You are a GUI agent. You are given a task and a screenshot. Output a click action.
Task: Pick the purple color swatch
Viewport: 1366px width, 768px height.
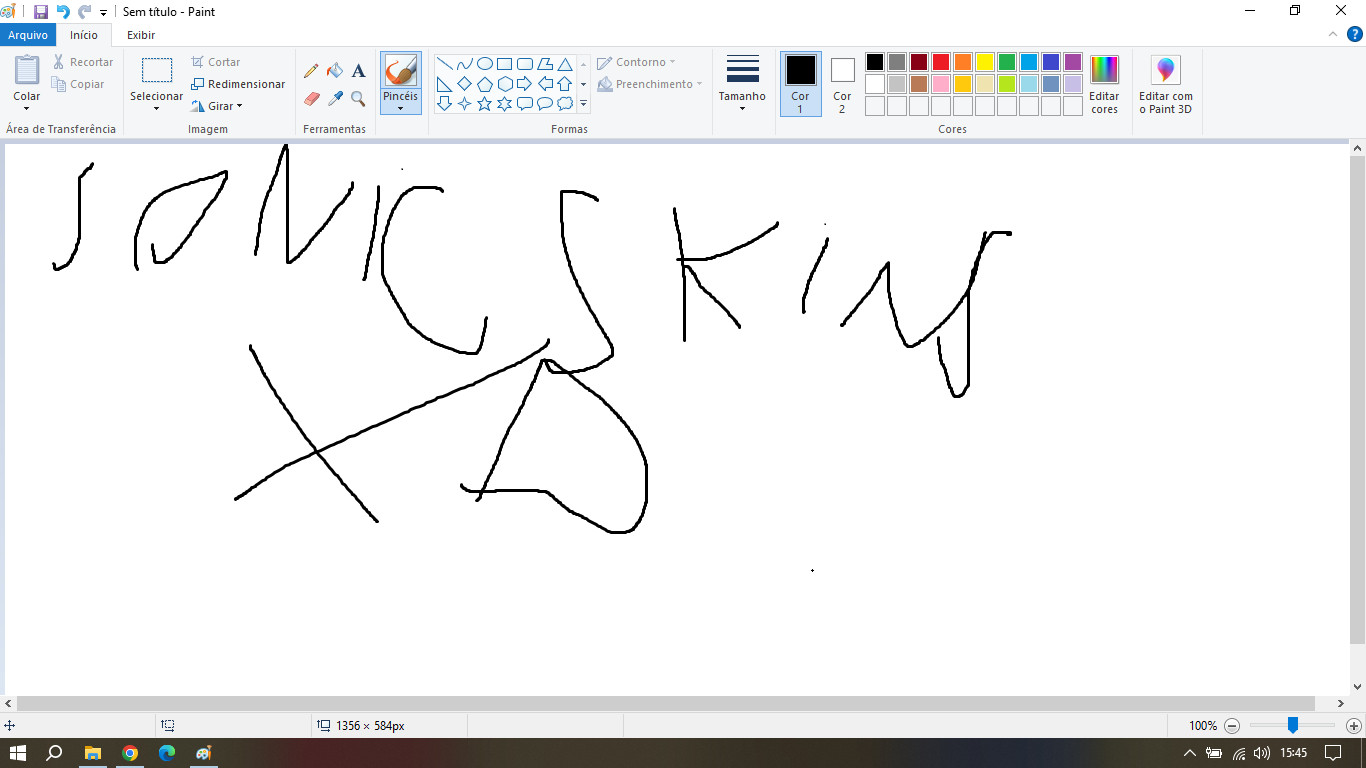[x=1073, y=62]
